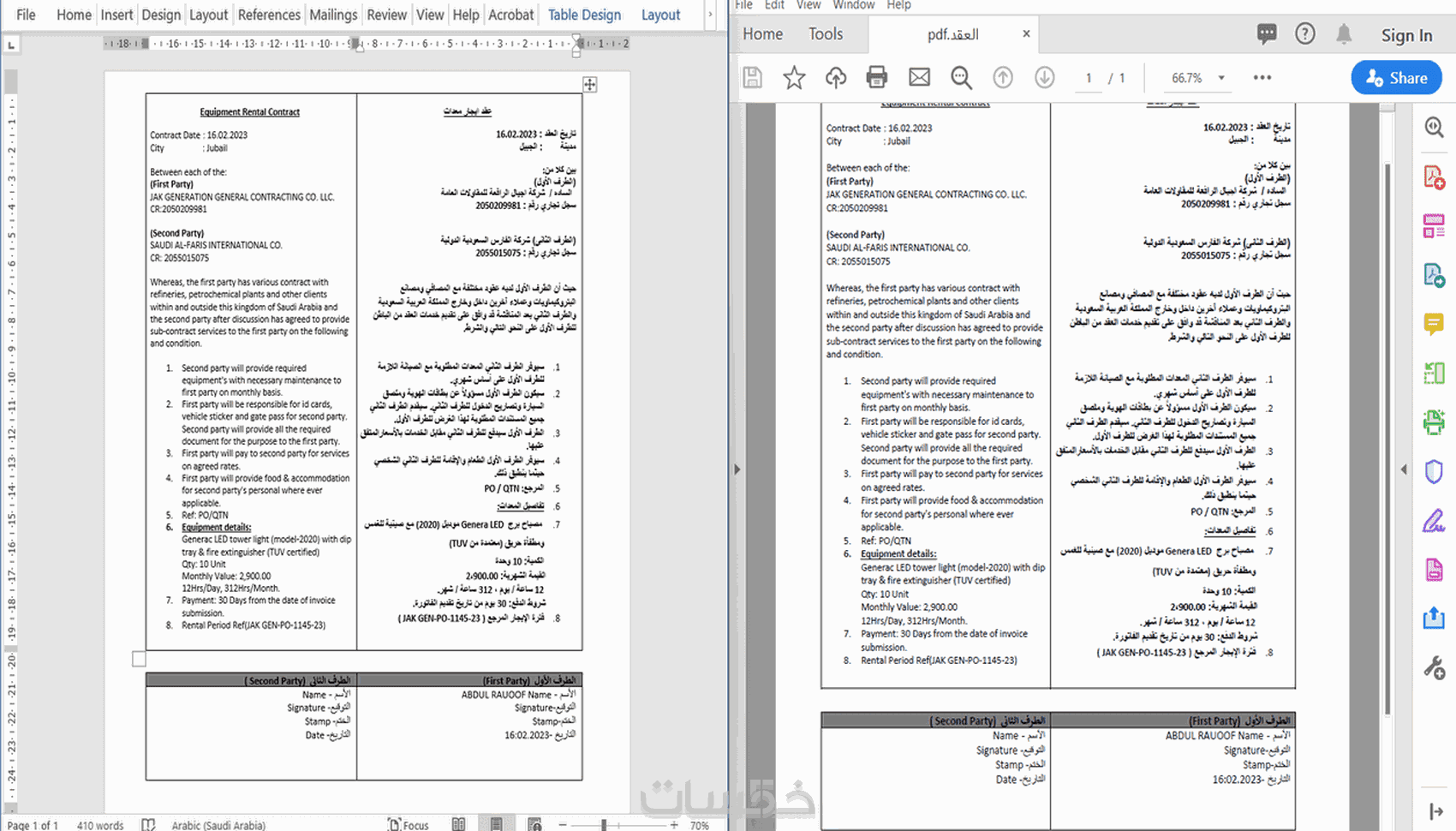Click the 70% zoom level in Word

[x=699, y=825]
